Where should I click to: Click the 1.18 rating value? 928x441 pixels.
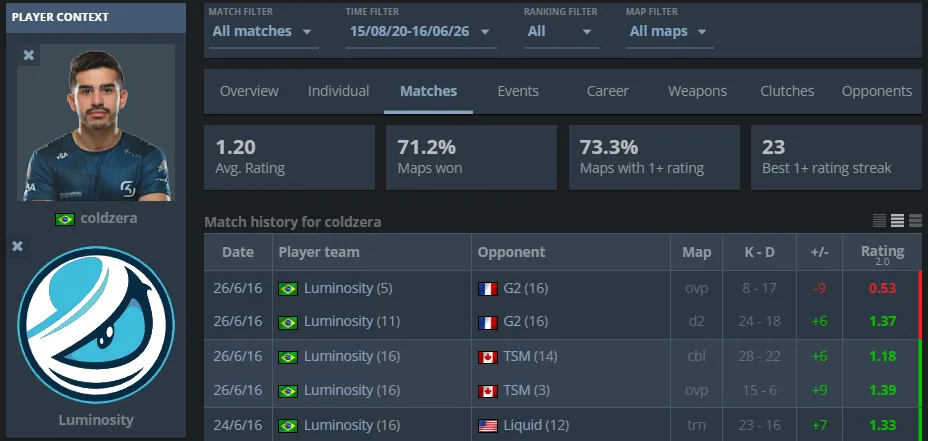[882, 357]
